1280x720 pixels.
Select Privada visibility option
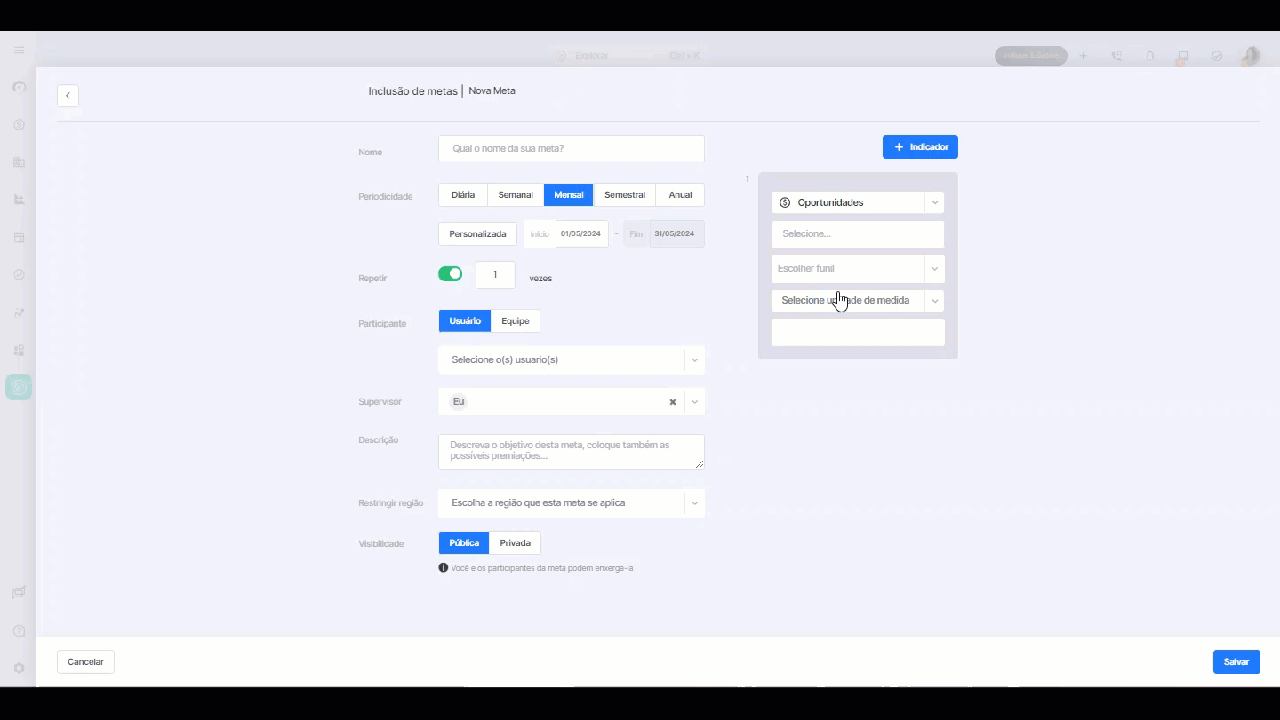[515, 543]
